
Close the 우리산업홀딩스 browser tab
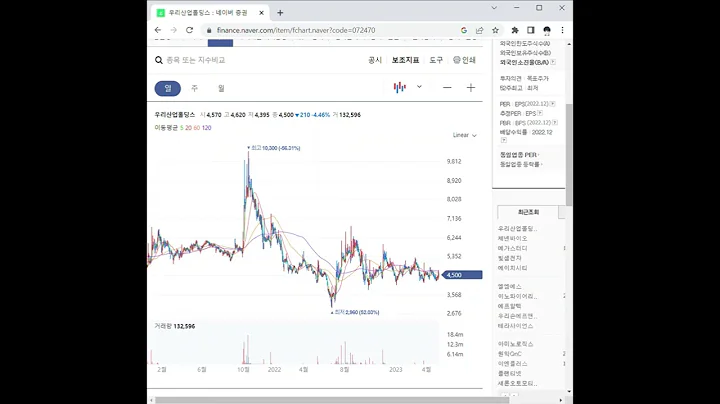[261, 13]
